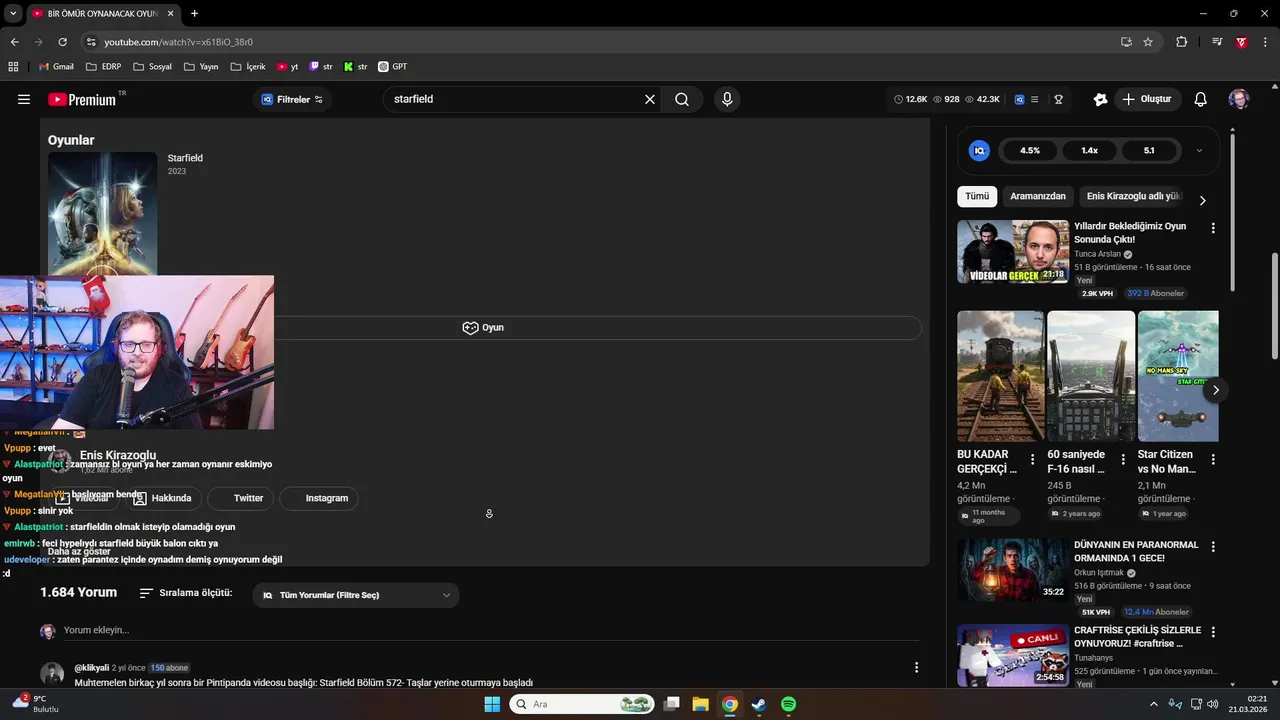Click the Oyun game category button
Screen dimensions: 1280x720
point(484,328)
